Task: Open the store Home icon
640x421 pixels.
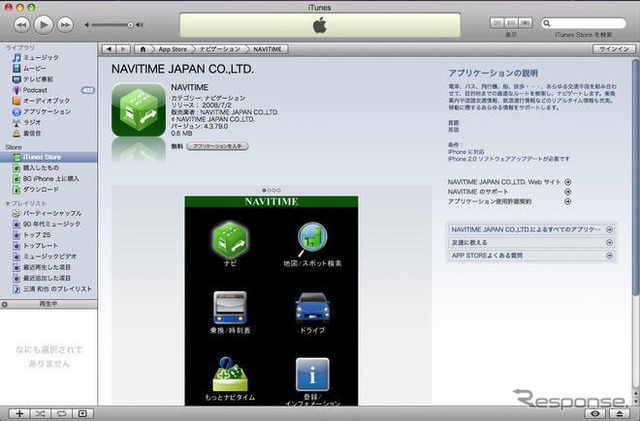Action: point(142,49)
